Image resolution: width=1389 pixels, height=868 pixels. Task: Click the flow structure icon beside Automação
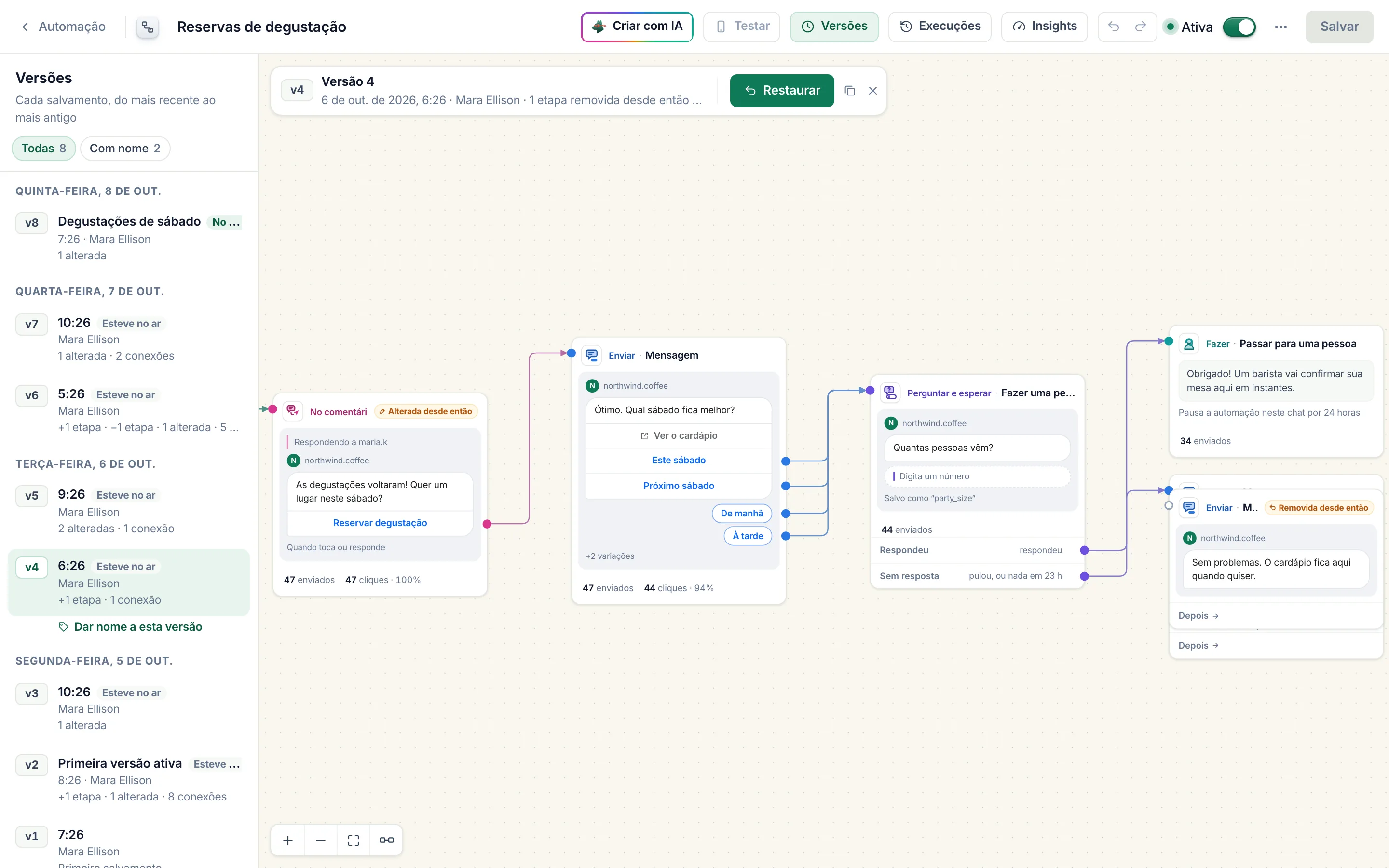point(148,27)
